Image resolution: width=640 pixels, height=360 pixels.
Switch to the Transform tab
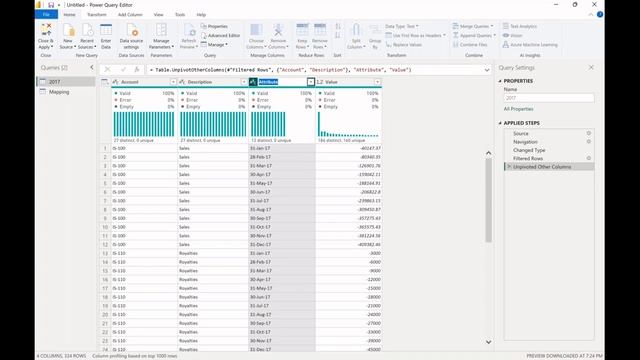coord(97,15)
